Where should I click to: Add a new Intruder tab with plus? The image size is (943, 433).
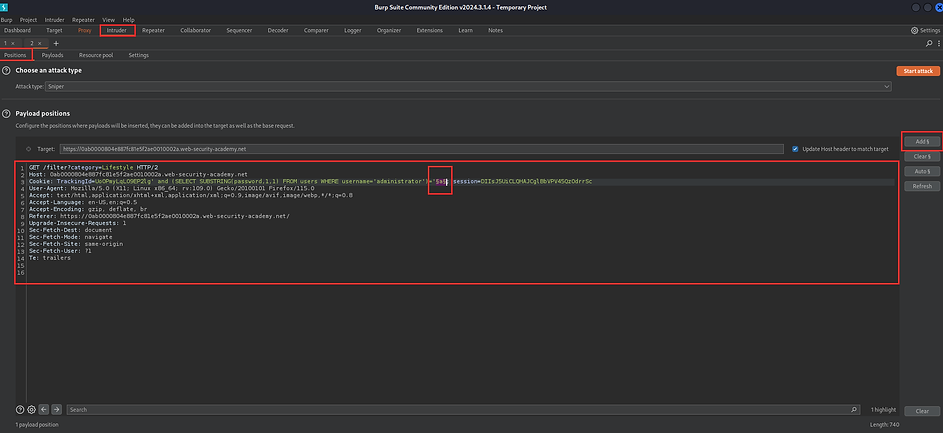[x=56, y=43]
